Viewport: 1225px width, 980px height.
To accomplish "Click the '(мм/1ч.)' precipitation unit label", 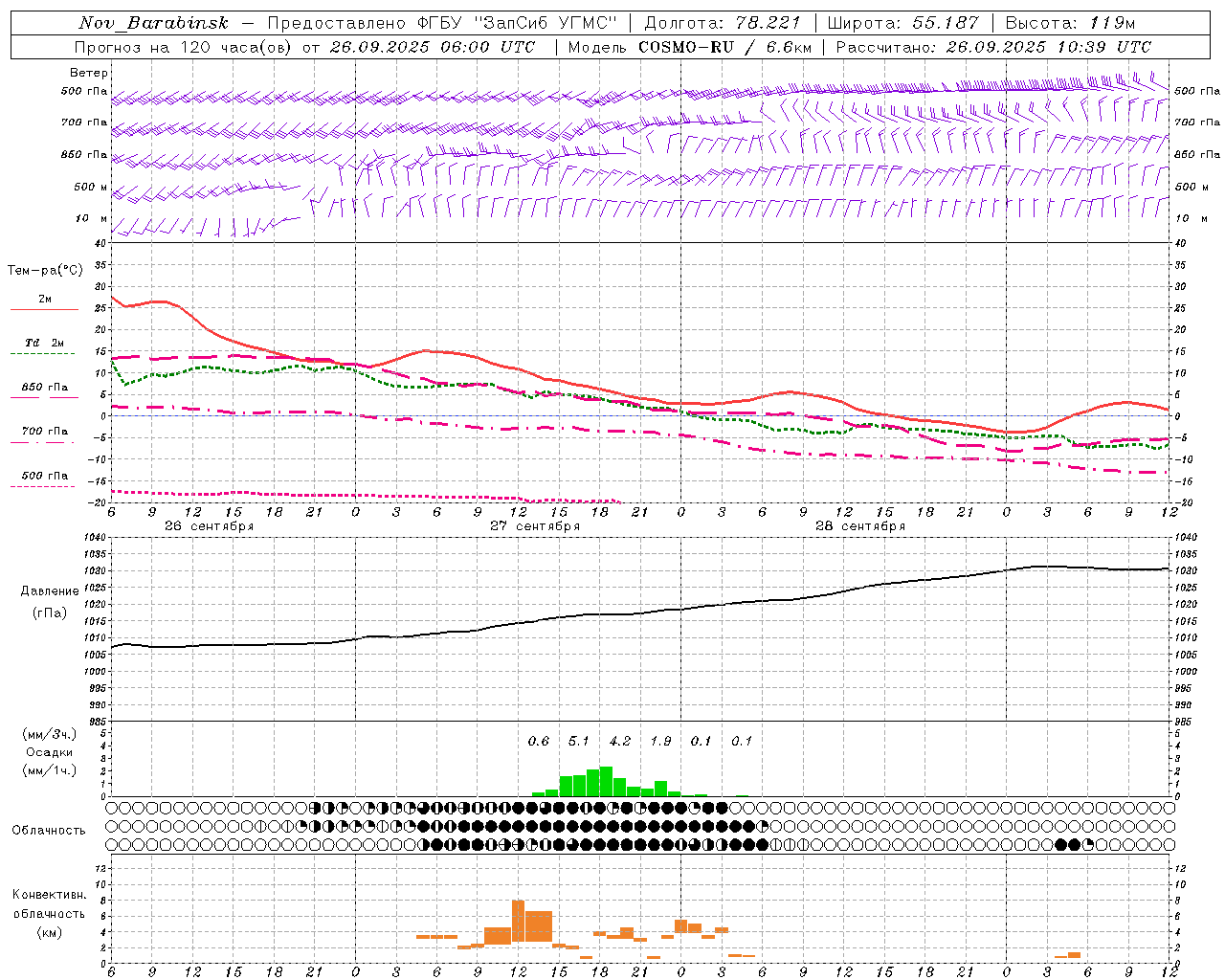I will click(50, 770).
